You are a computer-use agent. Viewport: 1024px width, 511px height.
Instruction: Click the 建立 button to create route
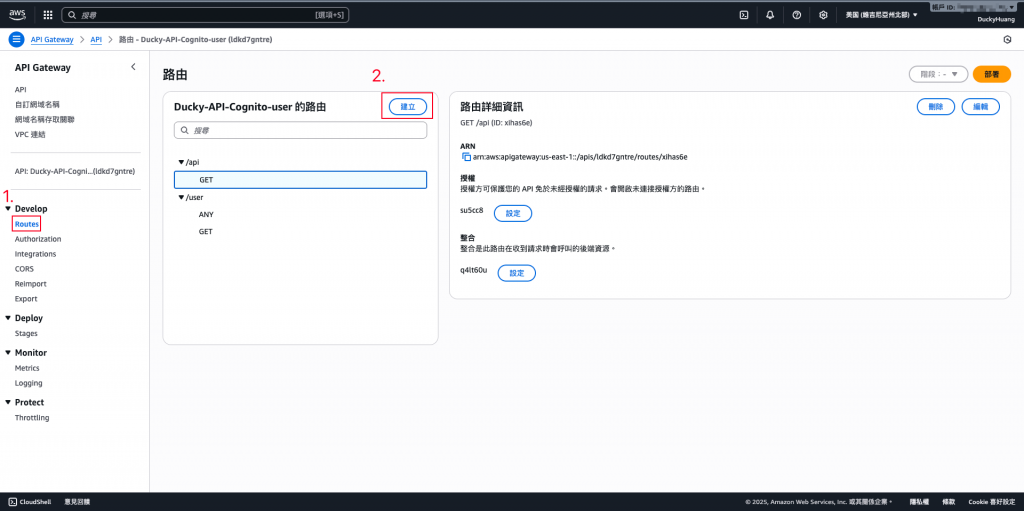coord(408,107)
